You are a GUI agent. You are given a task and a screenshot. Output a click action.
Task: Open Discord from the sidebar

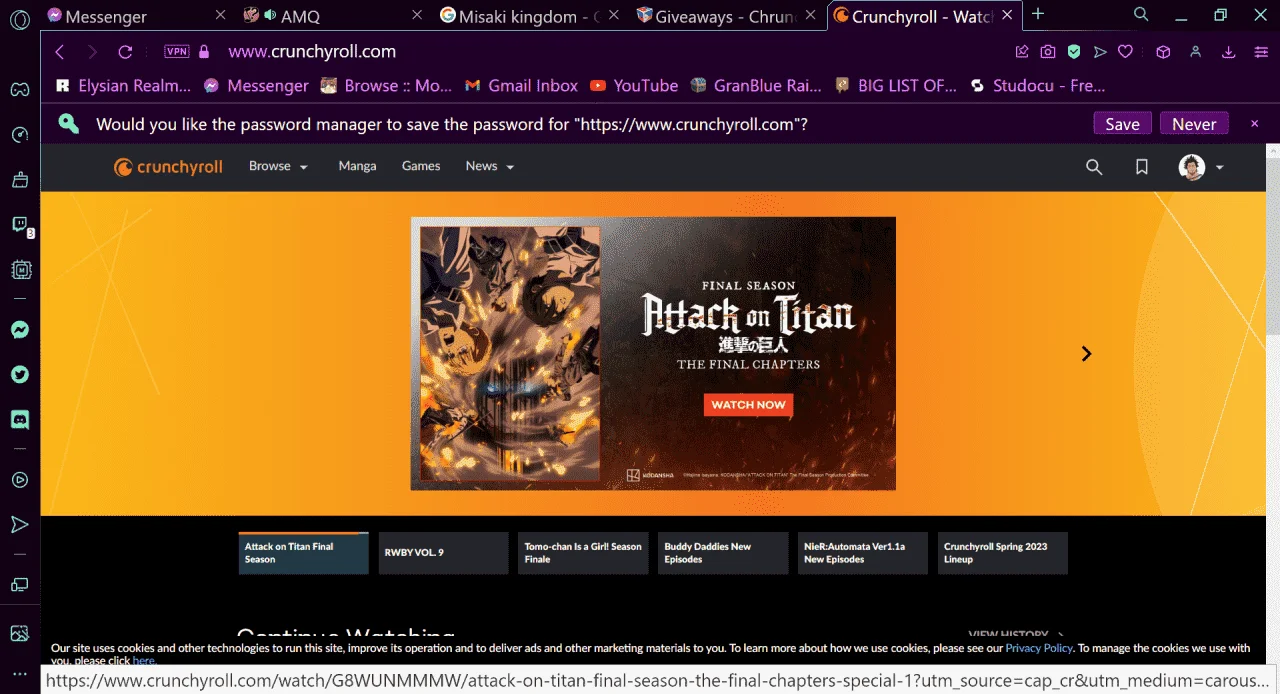pos(20,420)
